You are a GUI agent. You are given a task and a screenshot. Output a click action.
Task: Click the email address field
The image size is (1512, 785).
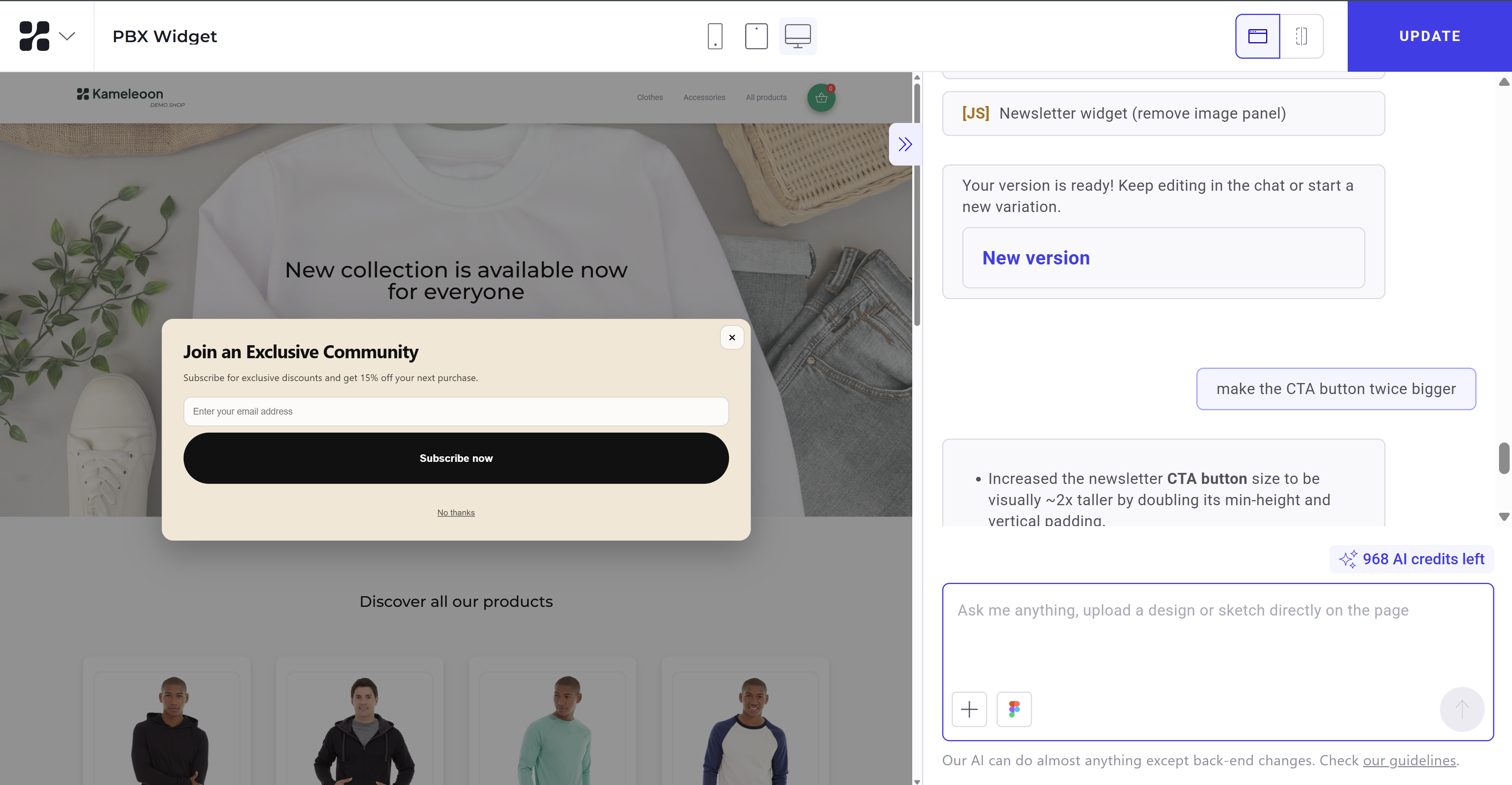(x=456, y=411)
